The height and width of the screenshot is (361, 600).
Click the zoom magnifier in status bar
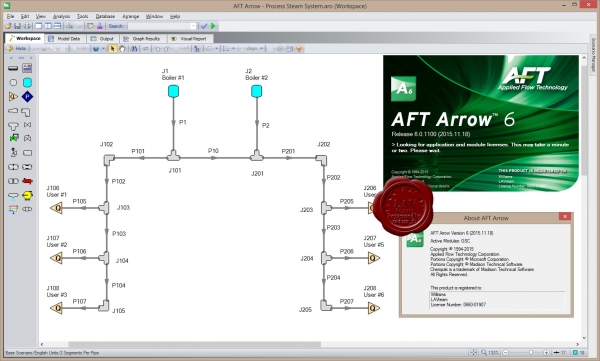(x=484, y=352)
